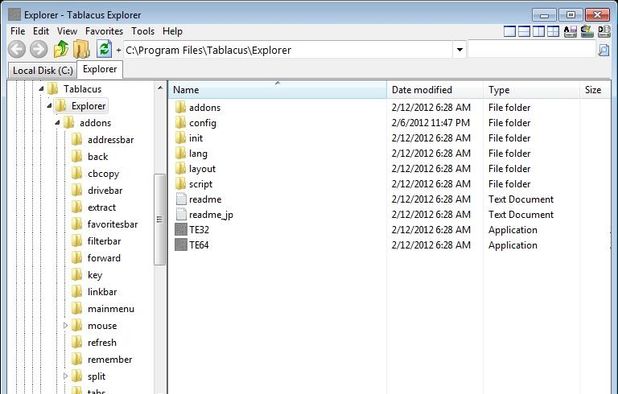
Task: Select filterbar folder in tree
Action: tap(104, 241)
